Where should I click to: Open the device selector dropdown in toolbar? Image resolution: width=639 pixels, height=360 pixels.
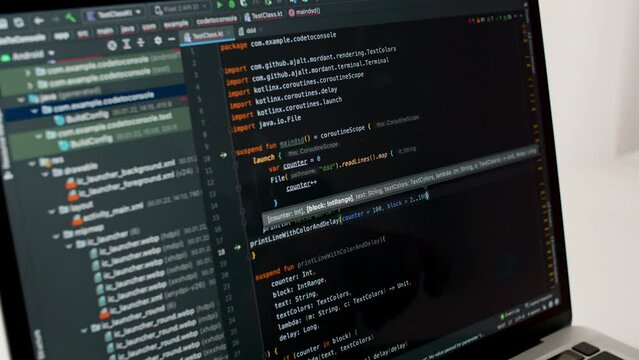(x=181, y=9)
